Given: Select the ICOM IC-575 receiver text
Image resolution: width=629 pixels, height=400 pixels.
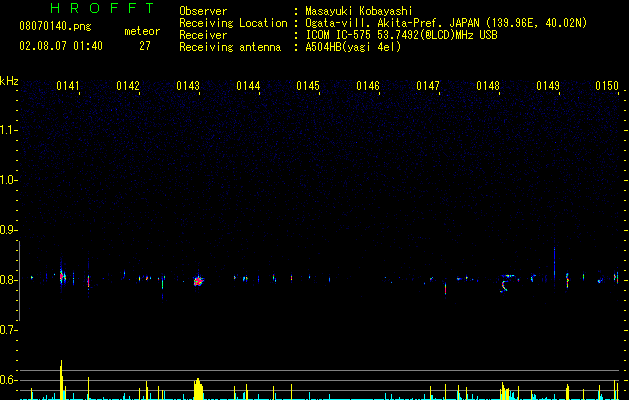Looking at the screenshot, I should coord(401,35).
